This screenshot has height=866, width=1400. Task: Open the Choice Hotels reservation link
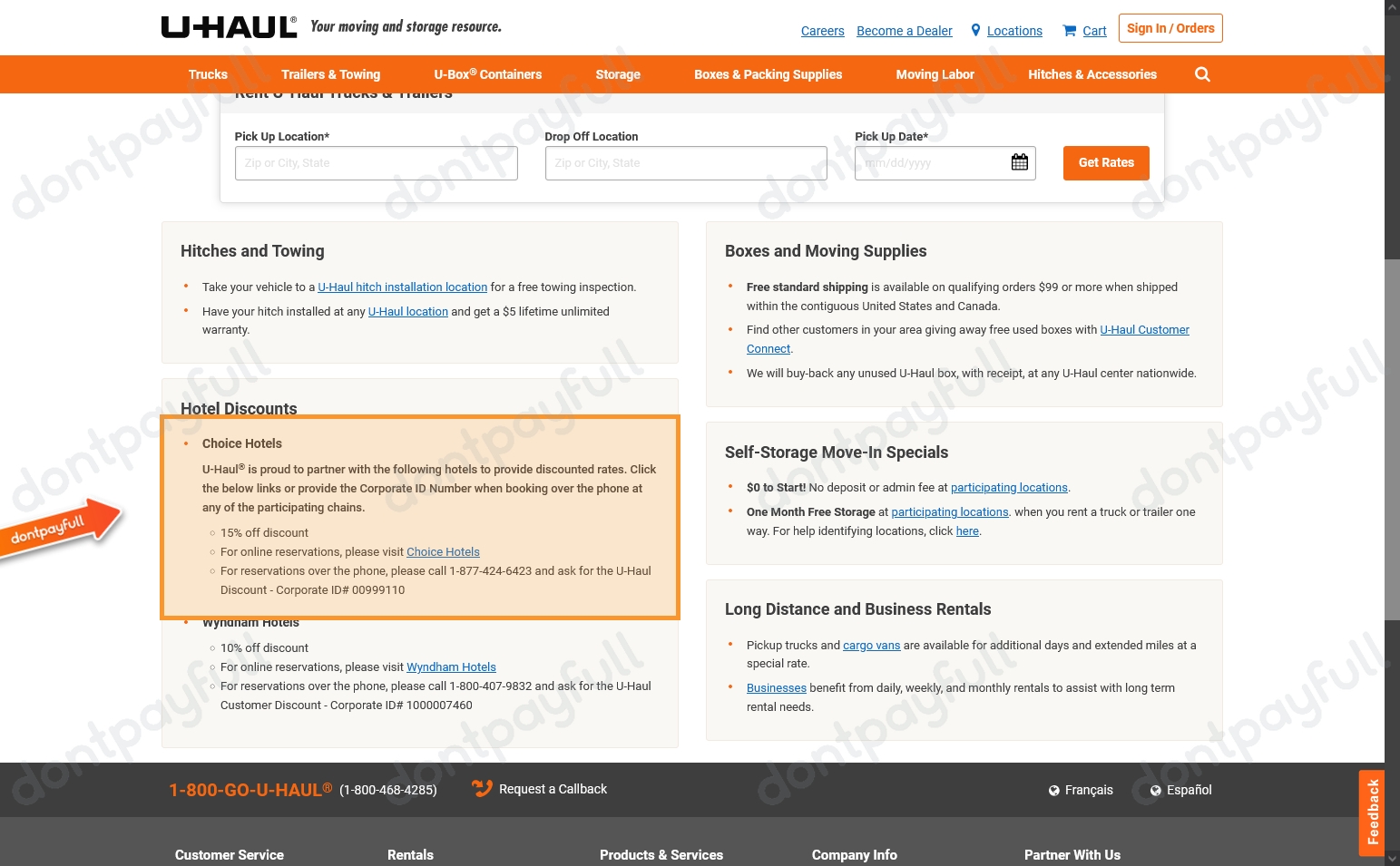tap(443, 552)
